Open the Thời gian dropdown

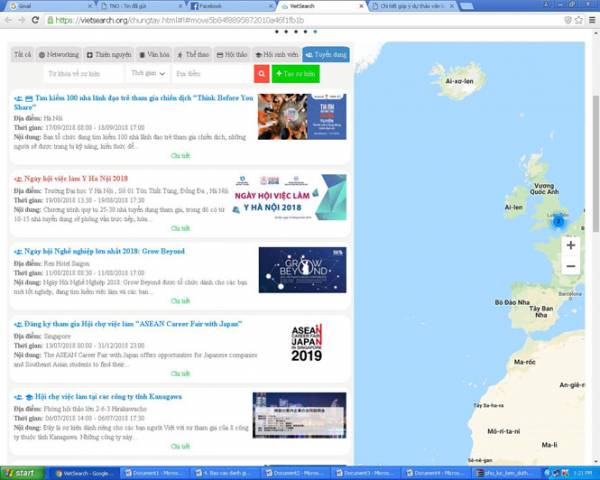147,74
